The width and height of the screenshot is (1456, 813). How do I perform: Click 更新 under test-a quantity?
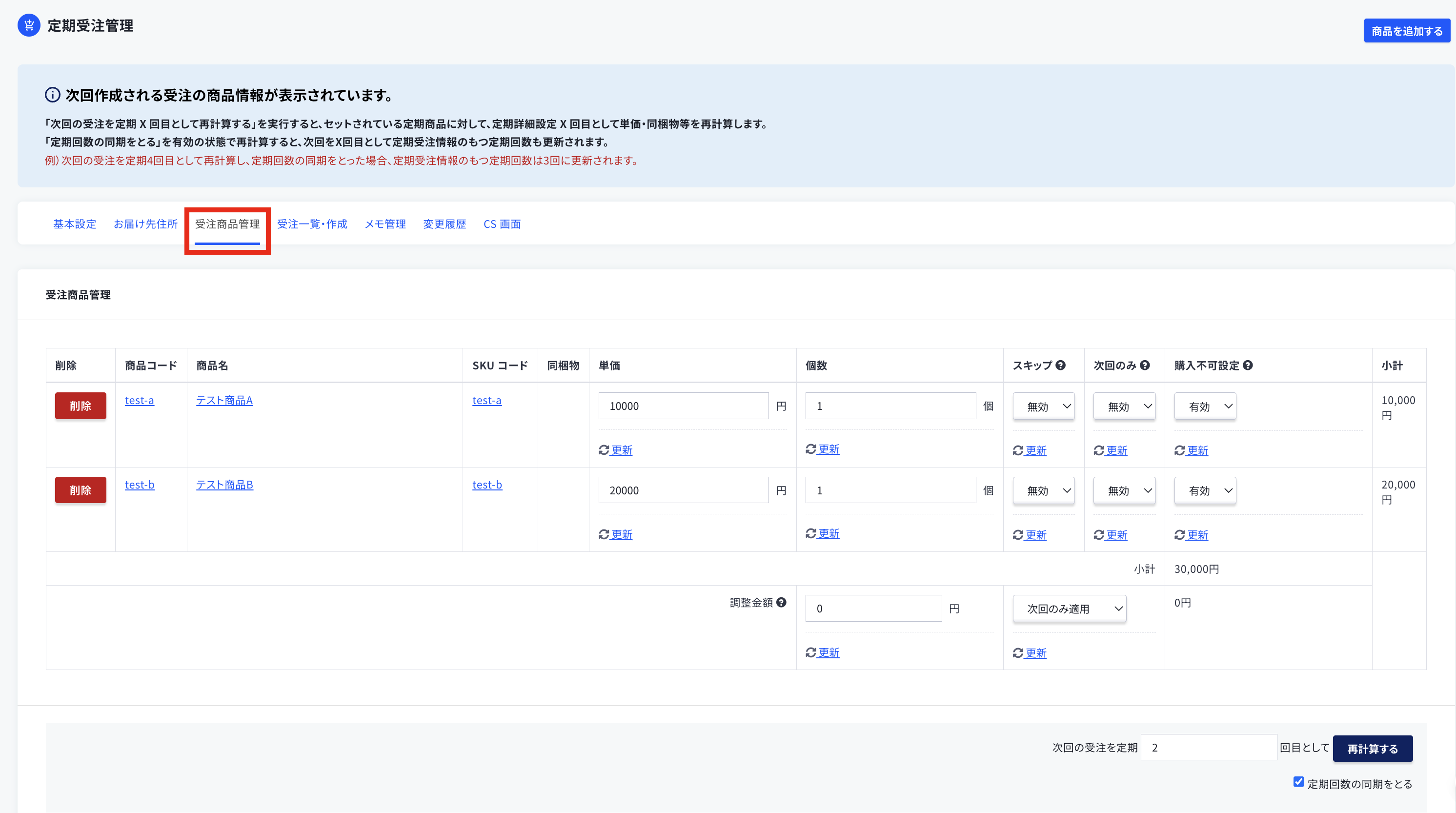pyautogui.click(x=822, y=449)
